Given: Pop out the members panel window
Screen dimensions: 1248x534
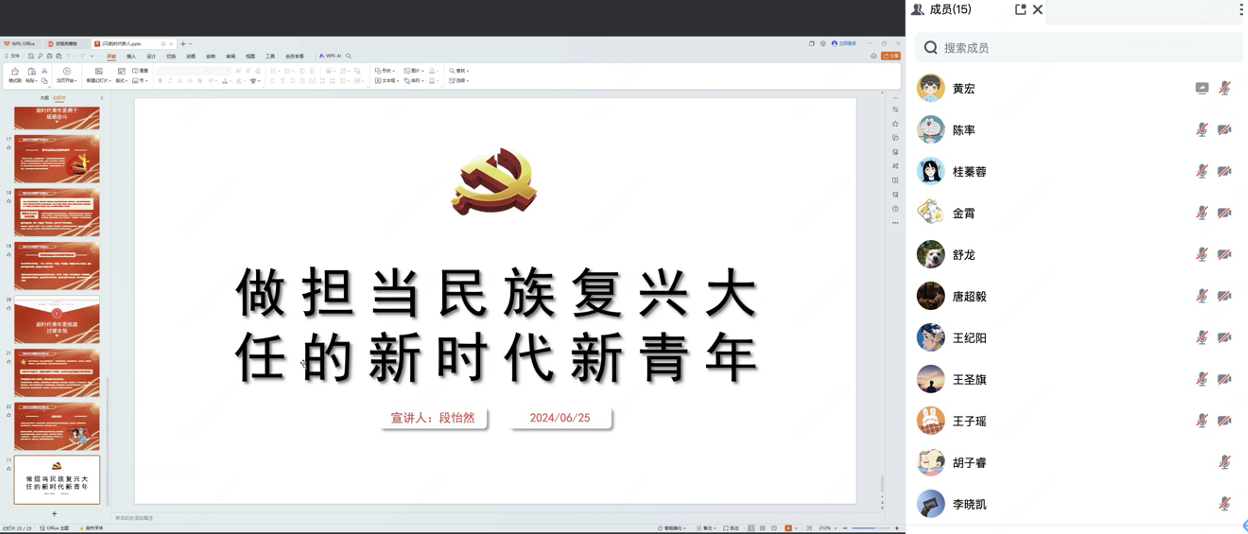Looking at the screenshot, I should pos(1020,10).
